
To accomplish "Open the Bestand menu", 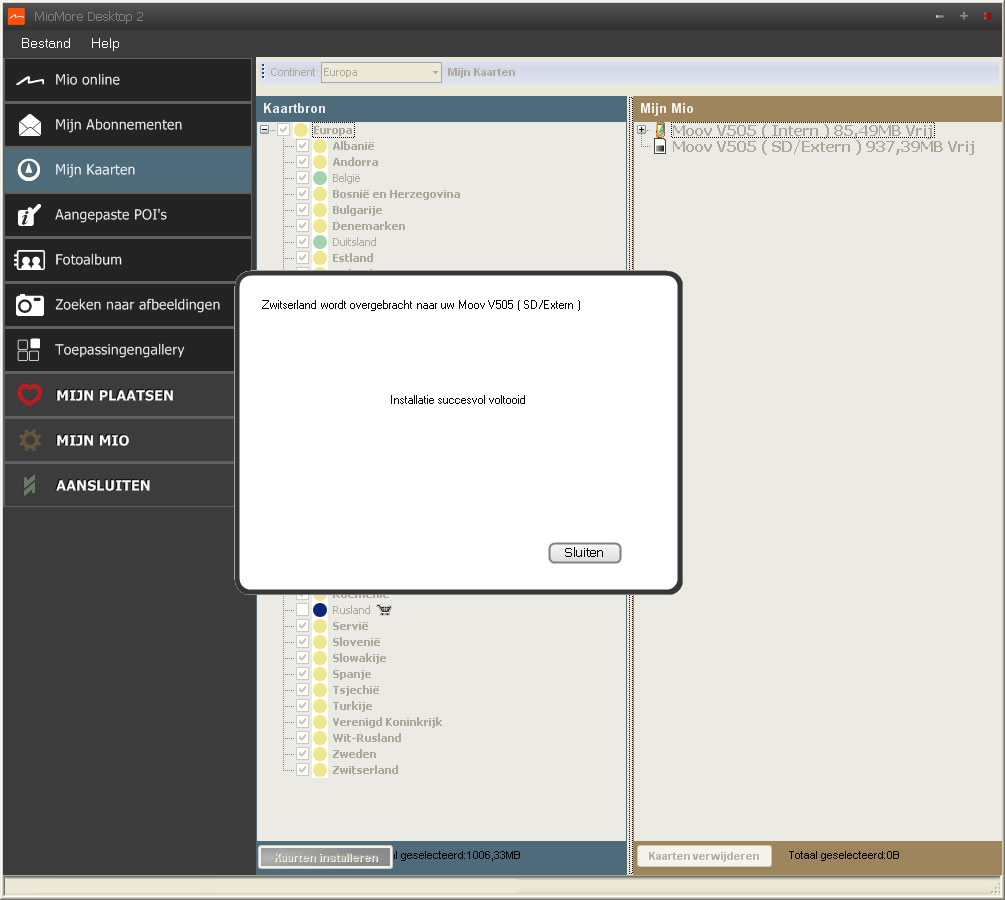I will coord(46,43).
